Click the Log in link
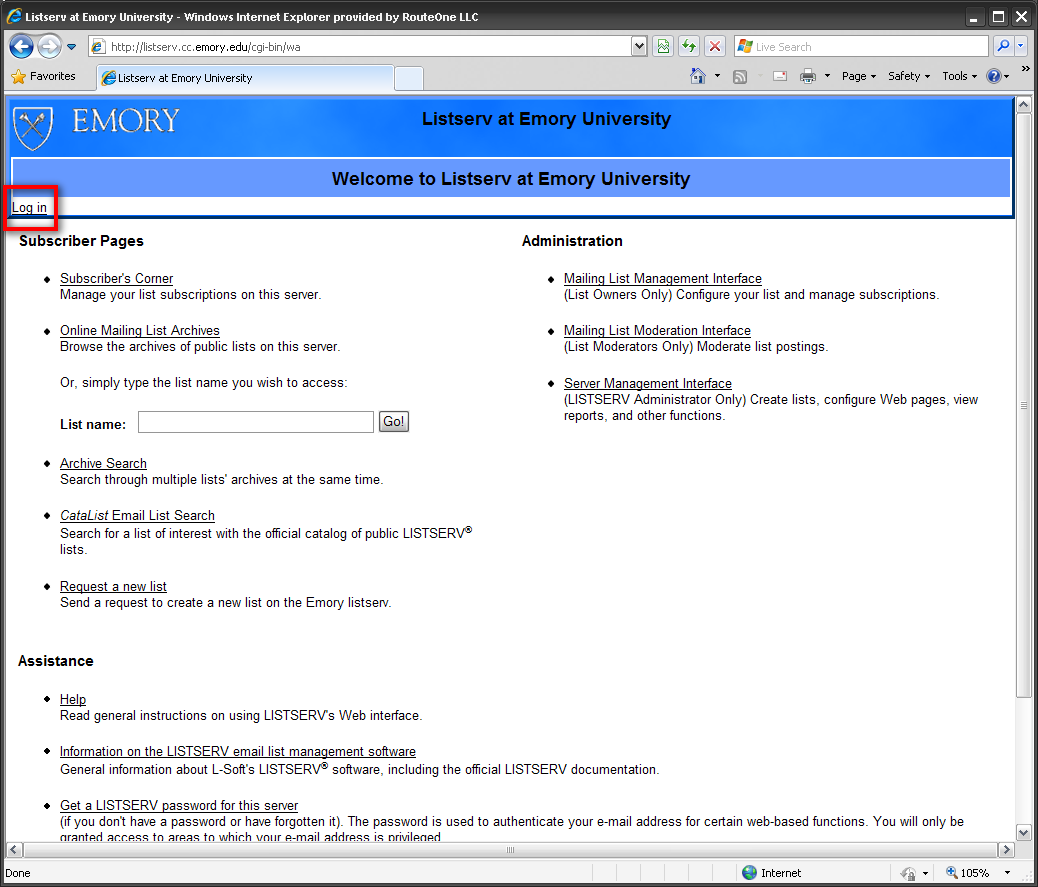 (x=29, y=207)
